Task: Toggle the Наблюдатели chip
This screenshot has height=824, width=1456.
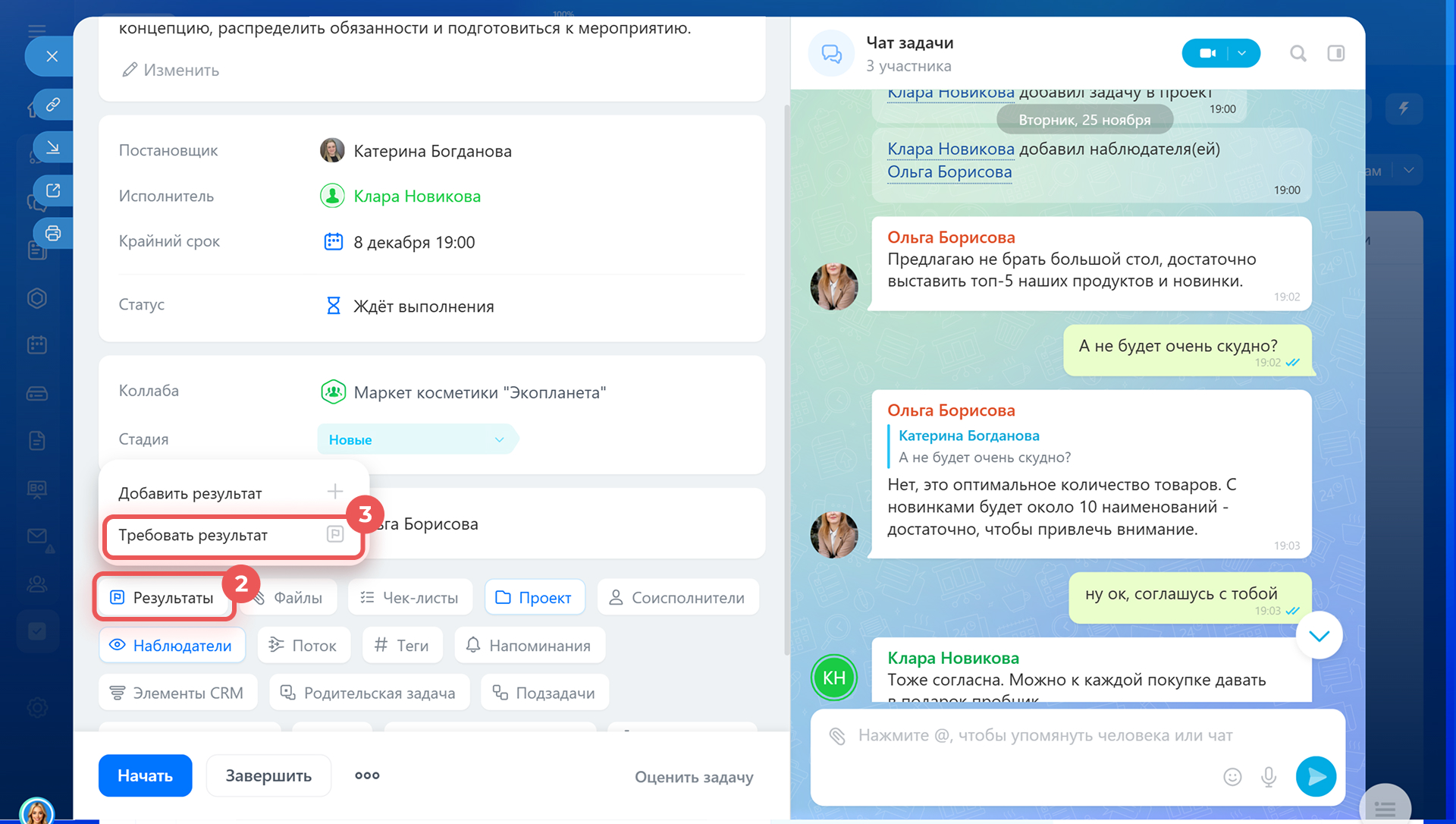Action: pyautogui.click(x=171, y=646)
